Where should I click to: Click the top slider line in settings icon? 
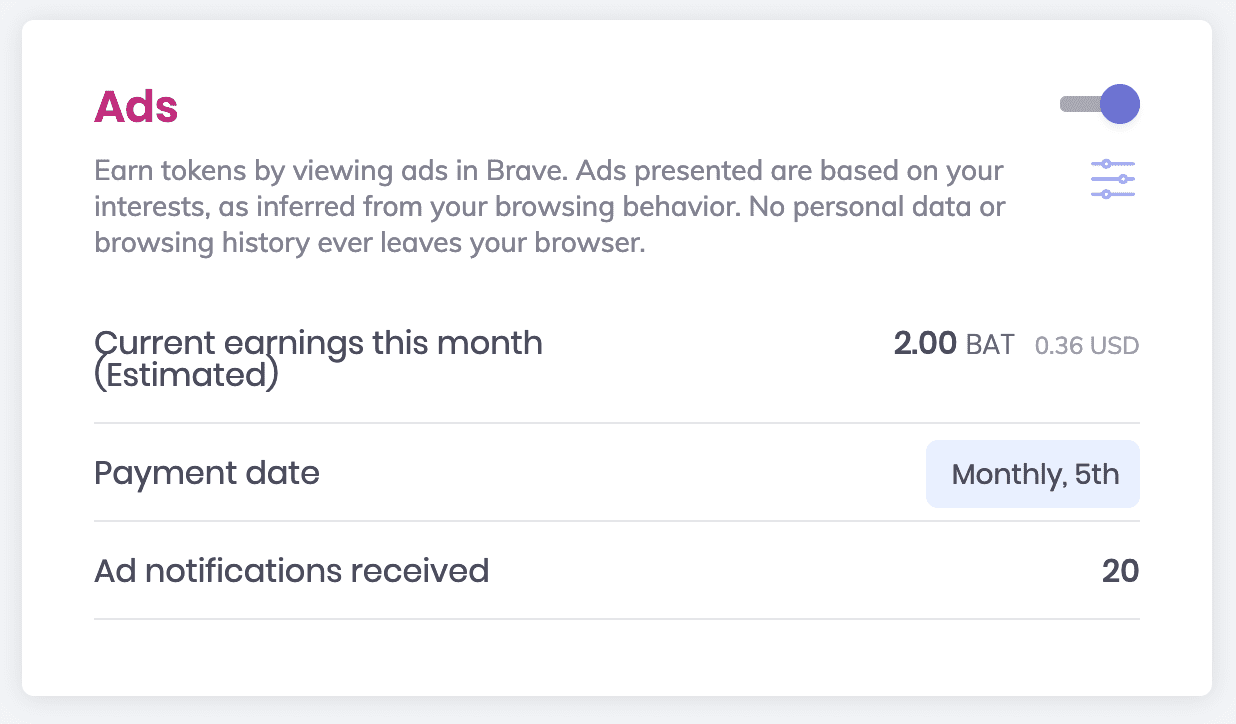click(x=1113, y=163)
